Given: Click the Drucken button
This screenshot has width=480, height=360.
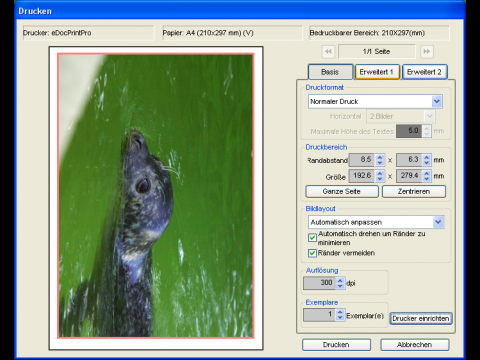Looking at the screenshot, I should (336, 345).
